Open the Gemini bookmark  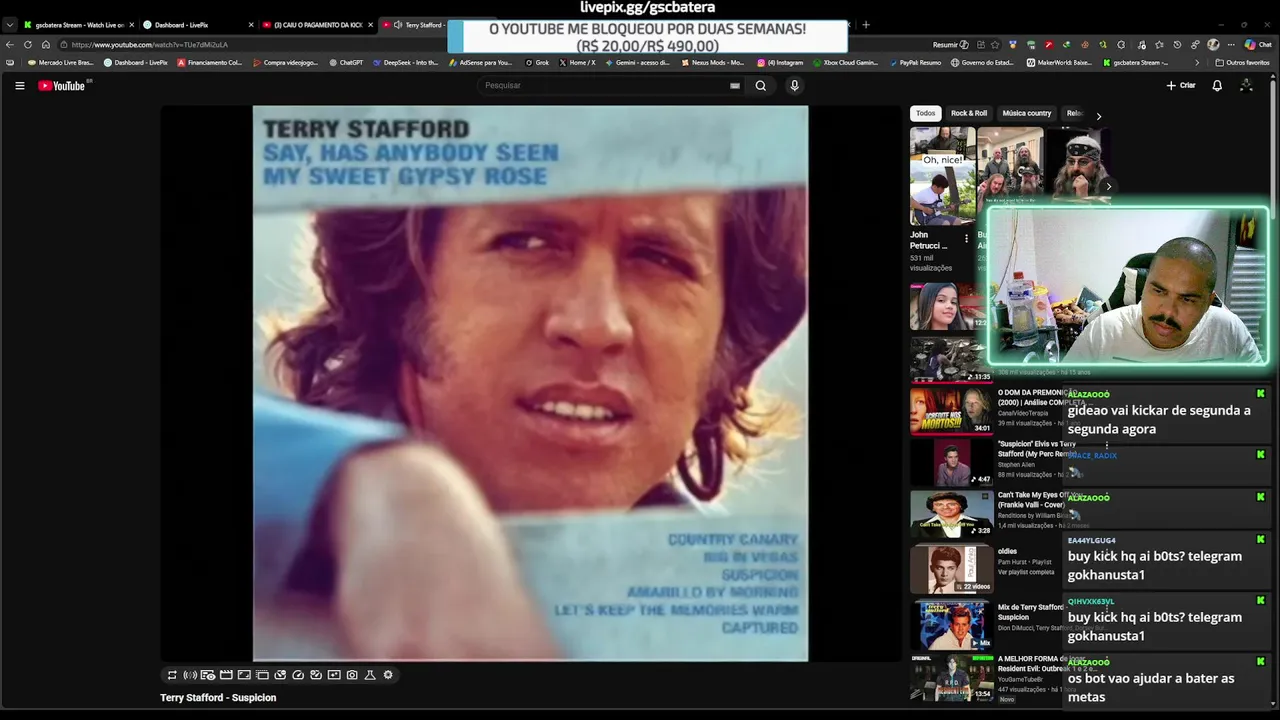tap(637, 63)
